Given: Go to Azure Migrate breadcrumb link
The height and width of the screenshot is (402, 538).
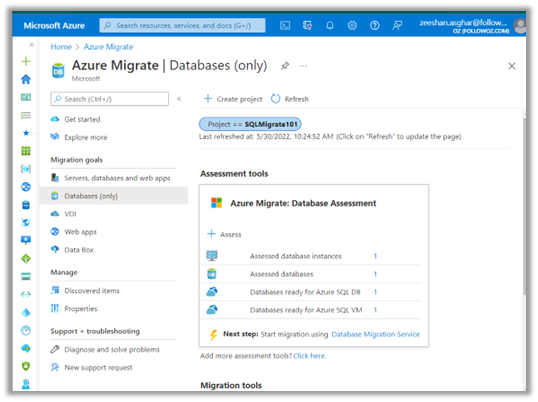Looking at the screenshot, I should pyautogui.click(x=108, y=47).
